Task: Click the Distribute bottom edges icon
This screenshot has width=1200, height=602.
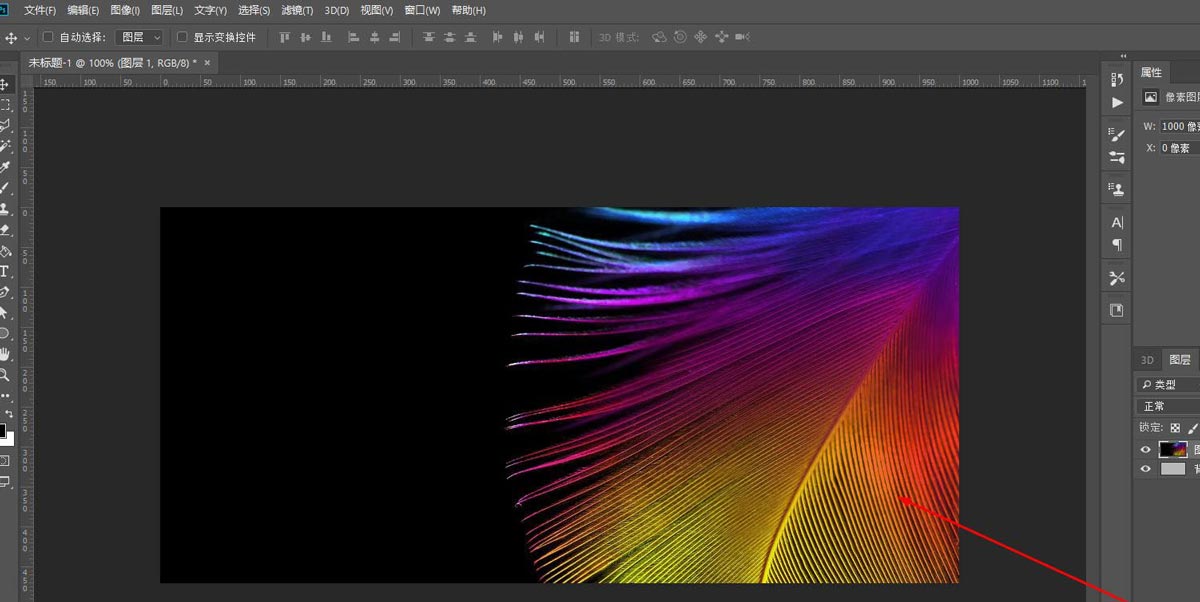Action: pyautogui.click(x=470, y=37)
